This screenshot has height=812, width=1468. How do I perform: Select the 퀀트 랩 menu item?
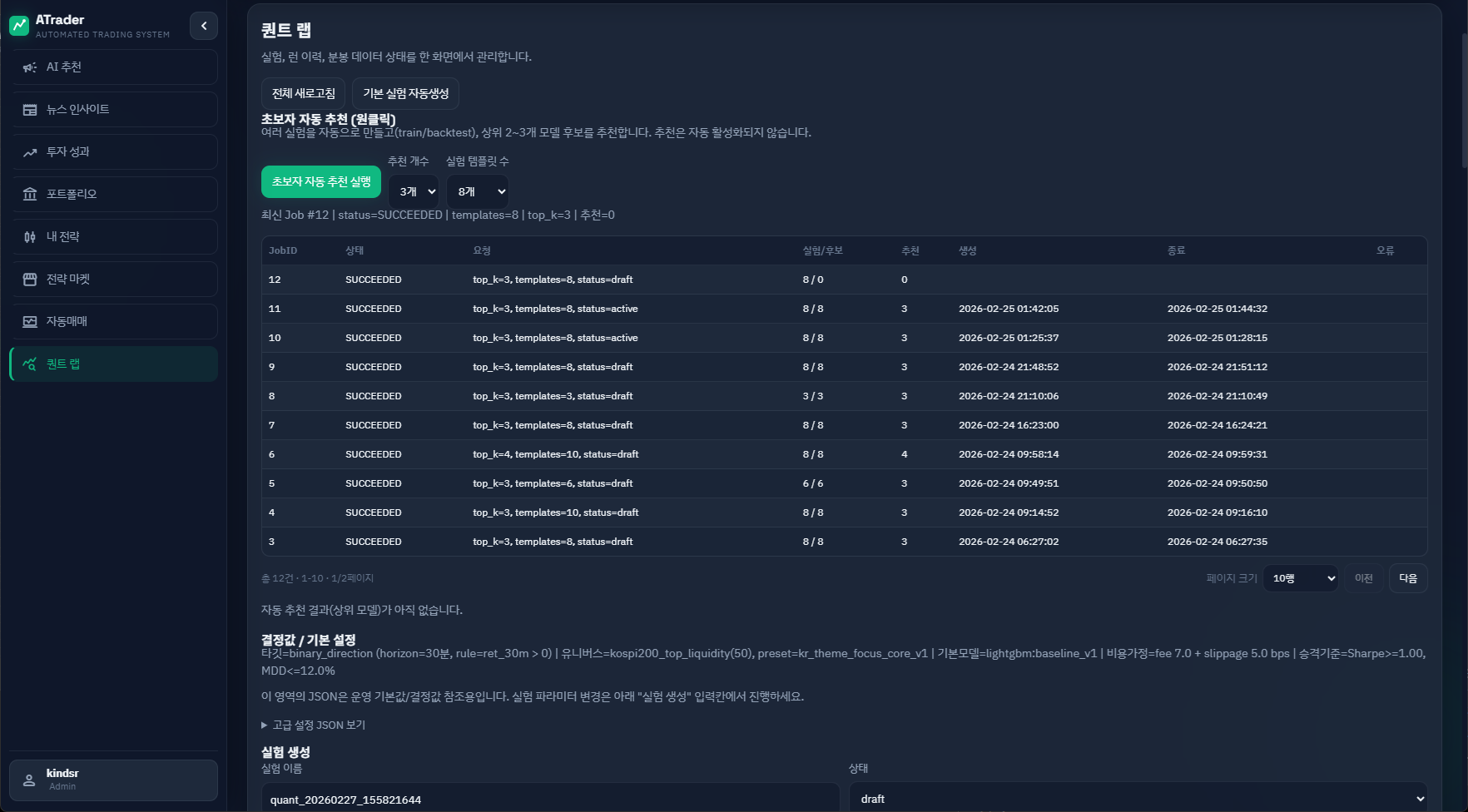pos(114,364)
